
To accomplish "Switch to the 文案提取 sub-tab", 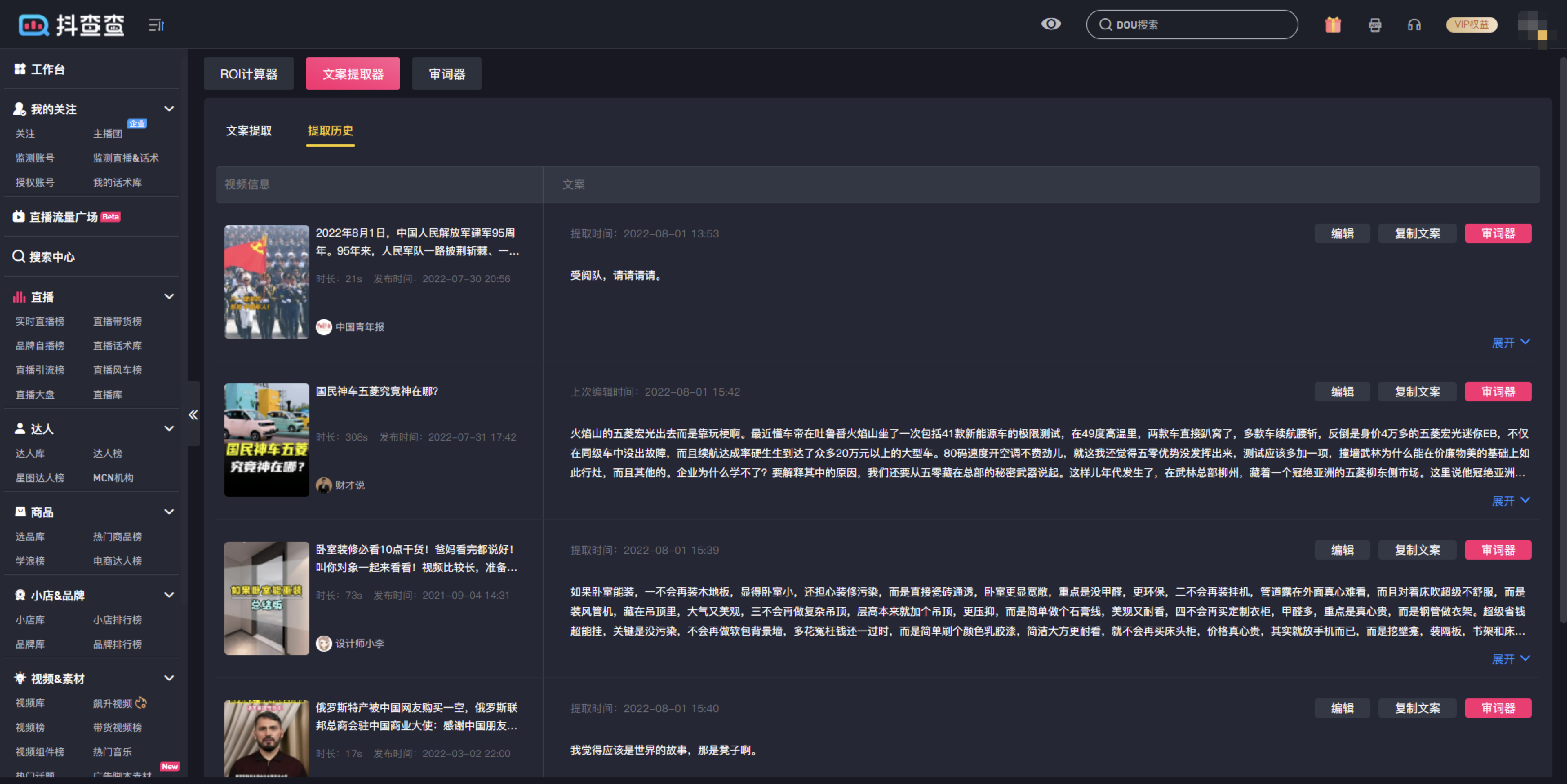I will [x=249, y=131].
